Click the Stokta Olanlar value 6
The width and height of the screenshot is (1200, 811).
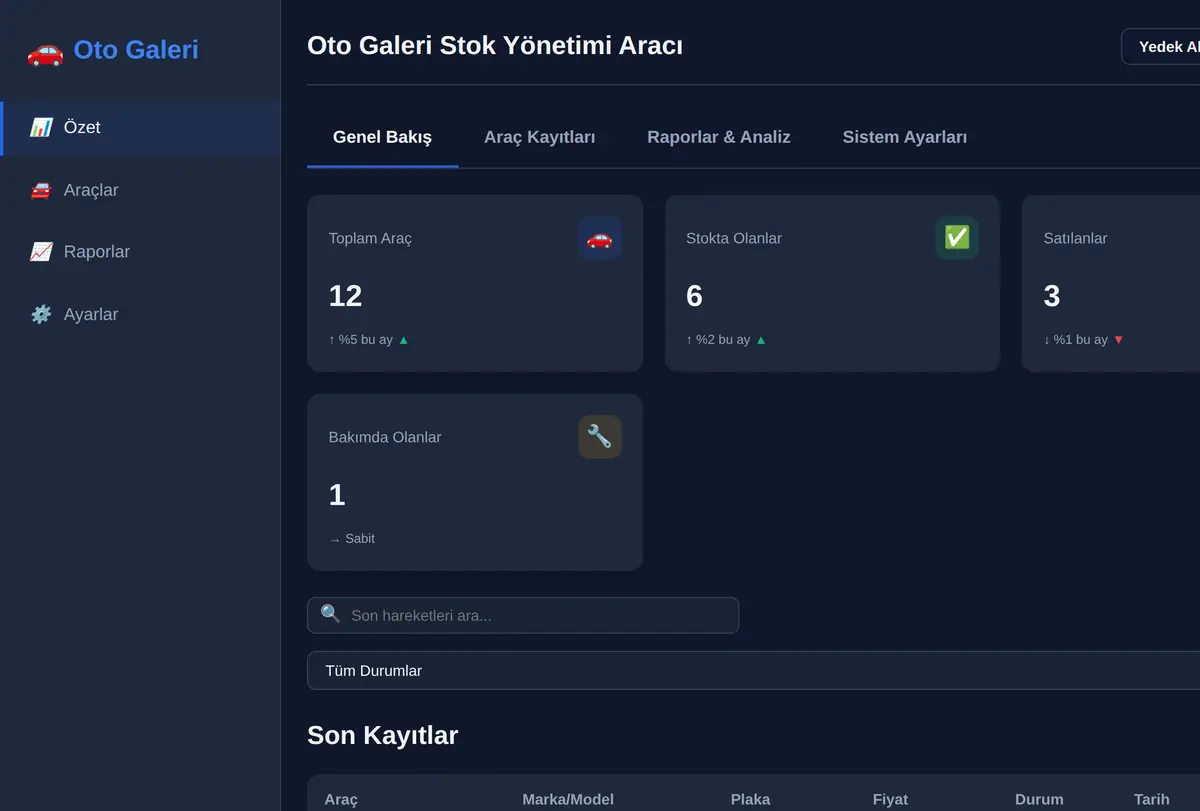694,296
